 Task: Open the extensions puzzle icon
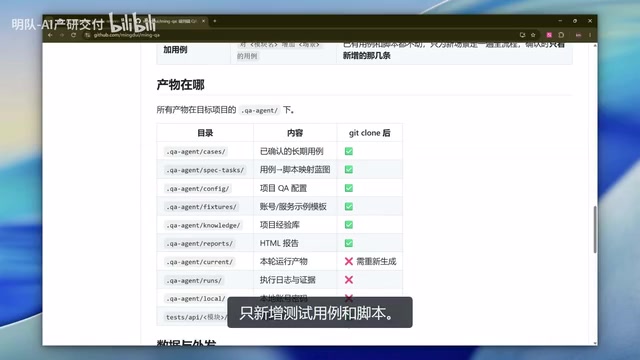point(561,35)
